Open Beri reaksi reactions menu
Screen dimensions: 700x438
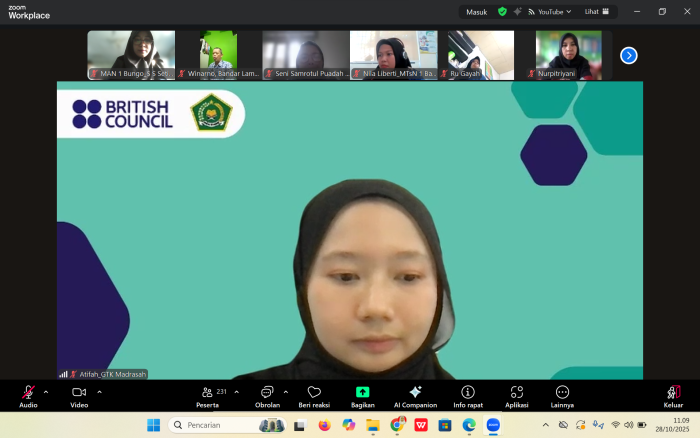coord(314,396)
